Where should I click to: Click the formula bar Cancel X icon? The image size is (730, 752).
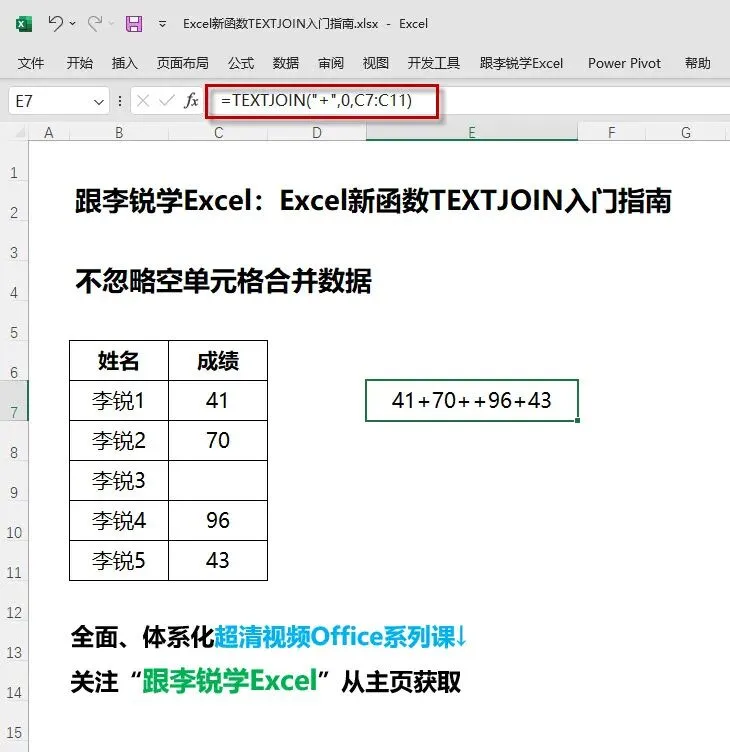click(143, 101)
